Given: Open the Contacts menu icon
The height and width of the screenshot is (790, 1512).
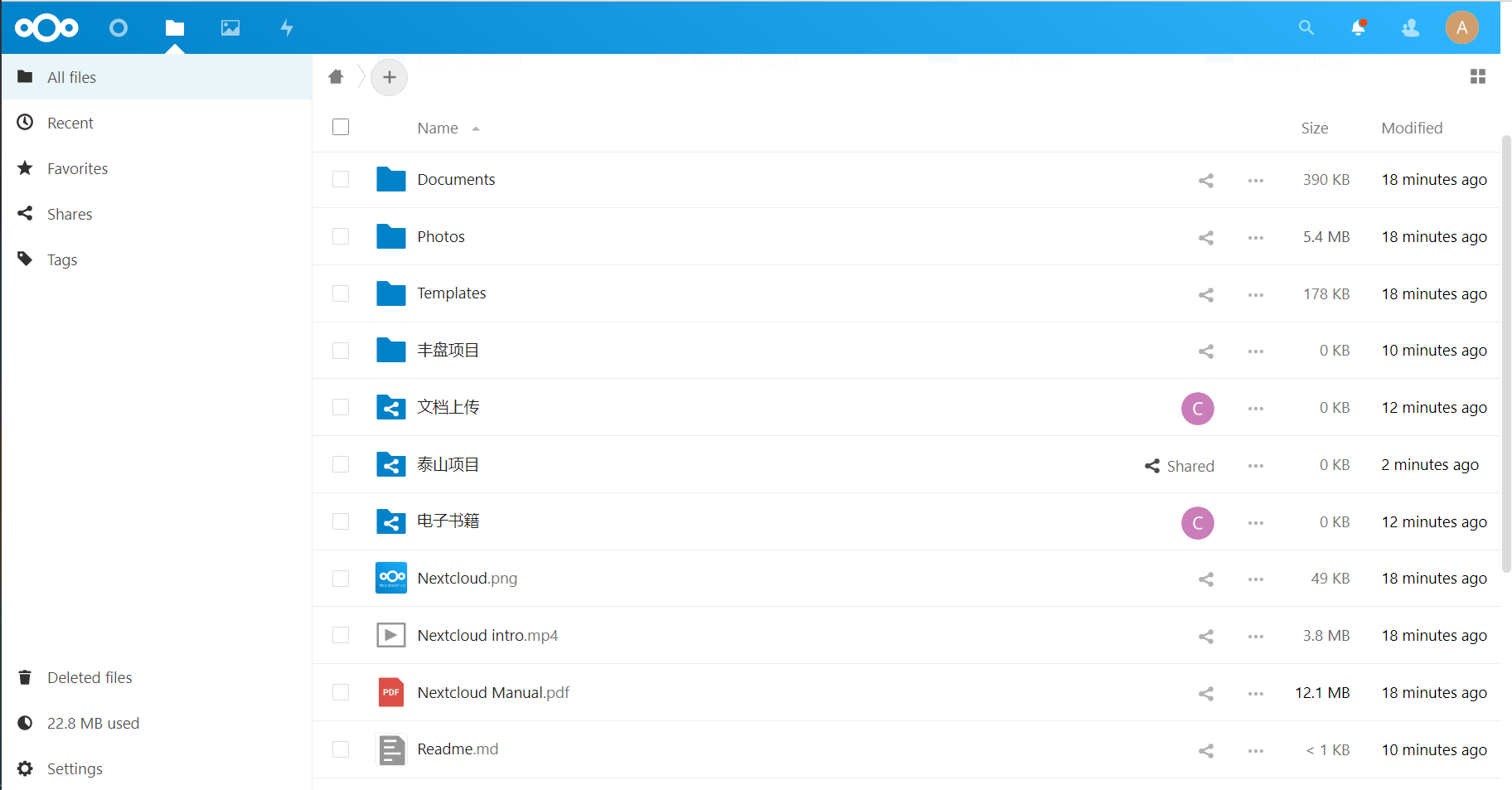Looking at the screenshot, I should [x=1410, y=28].
